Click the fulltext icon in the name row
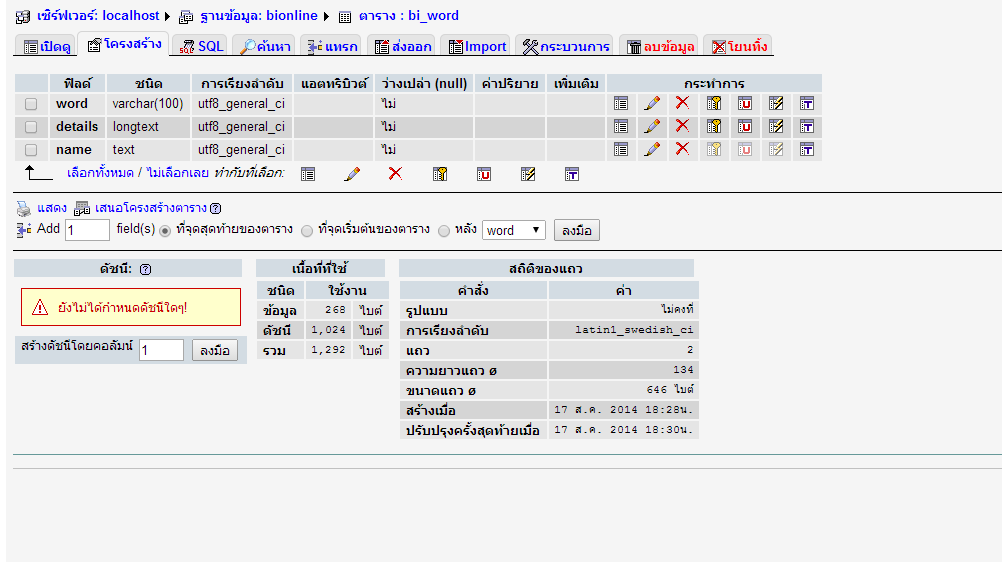The image size is (1002, 562). (807, 149)
